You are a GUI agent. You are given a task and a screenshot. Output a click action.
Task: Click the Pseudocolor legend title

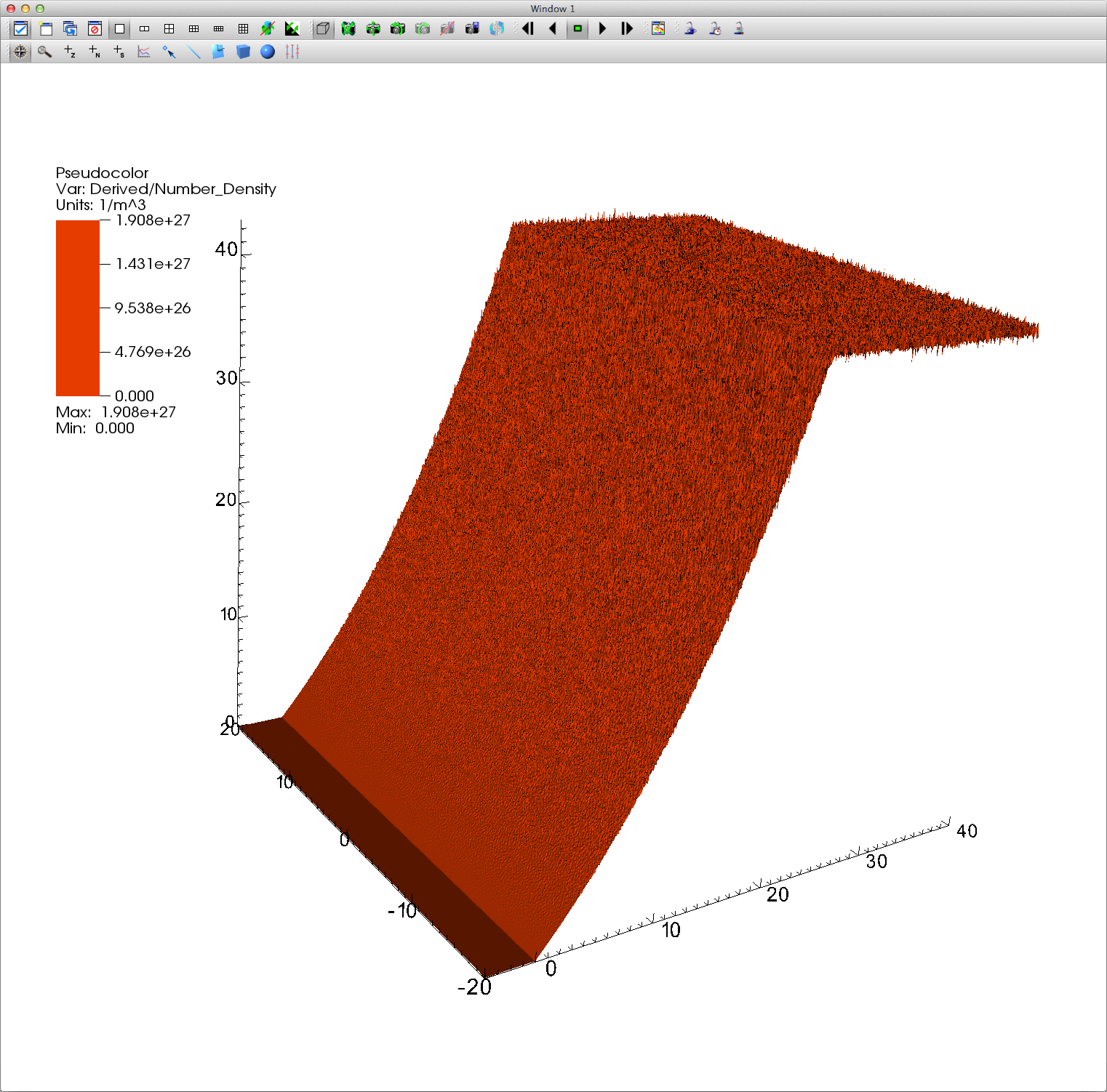click(102, 173)
